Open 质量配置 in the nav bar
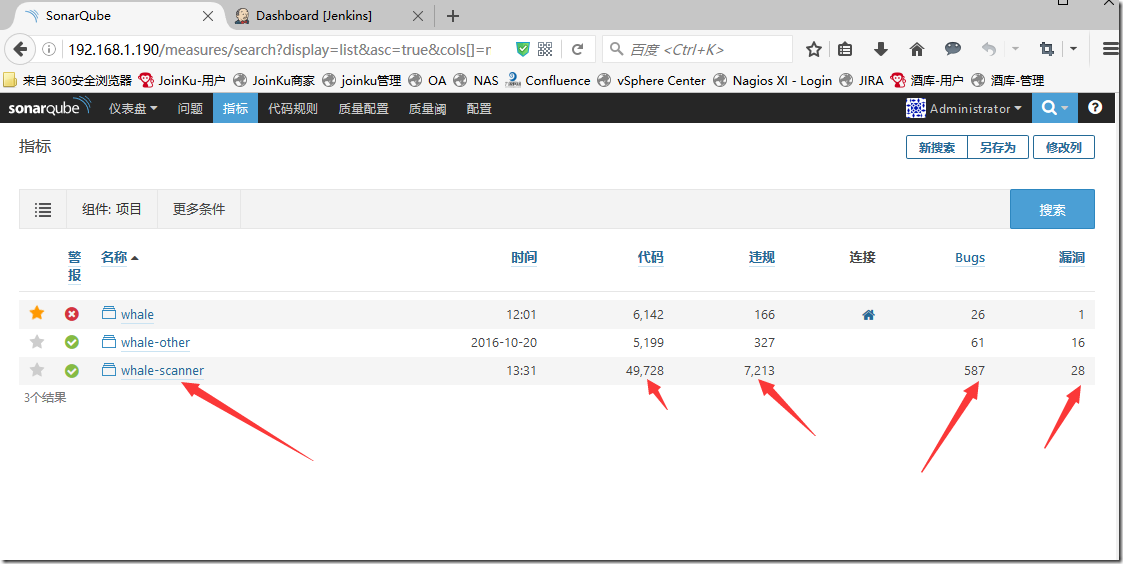 click(363, 108)
